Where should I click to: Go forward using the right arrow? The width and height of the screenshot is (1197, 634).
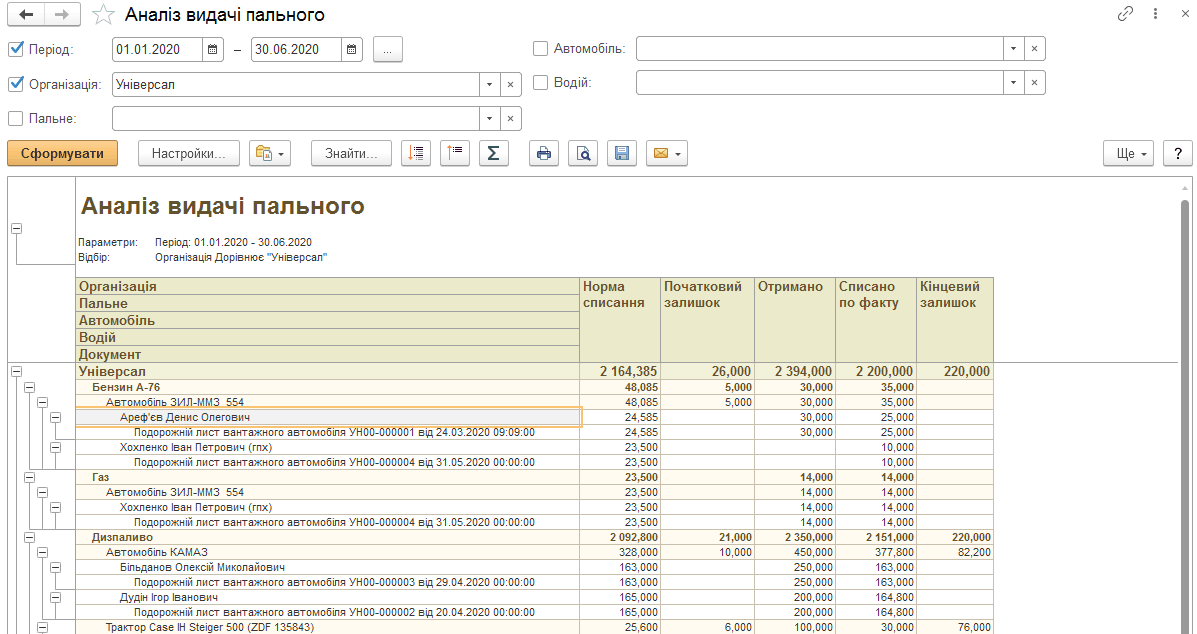(63, 14)
